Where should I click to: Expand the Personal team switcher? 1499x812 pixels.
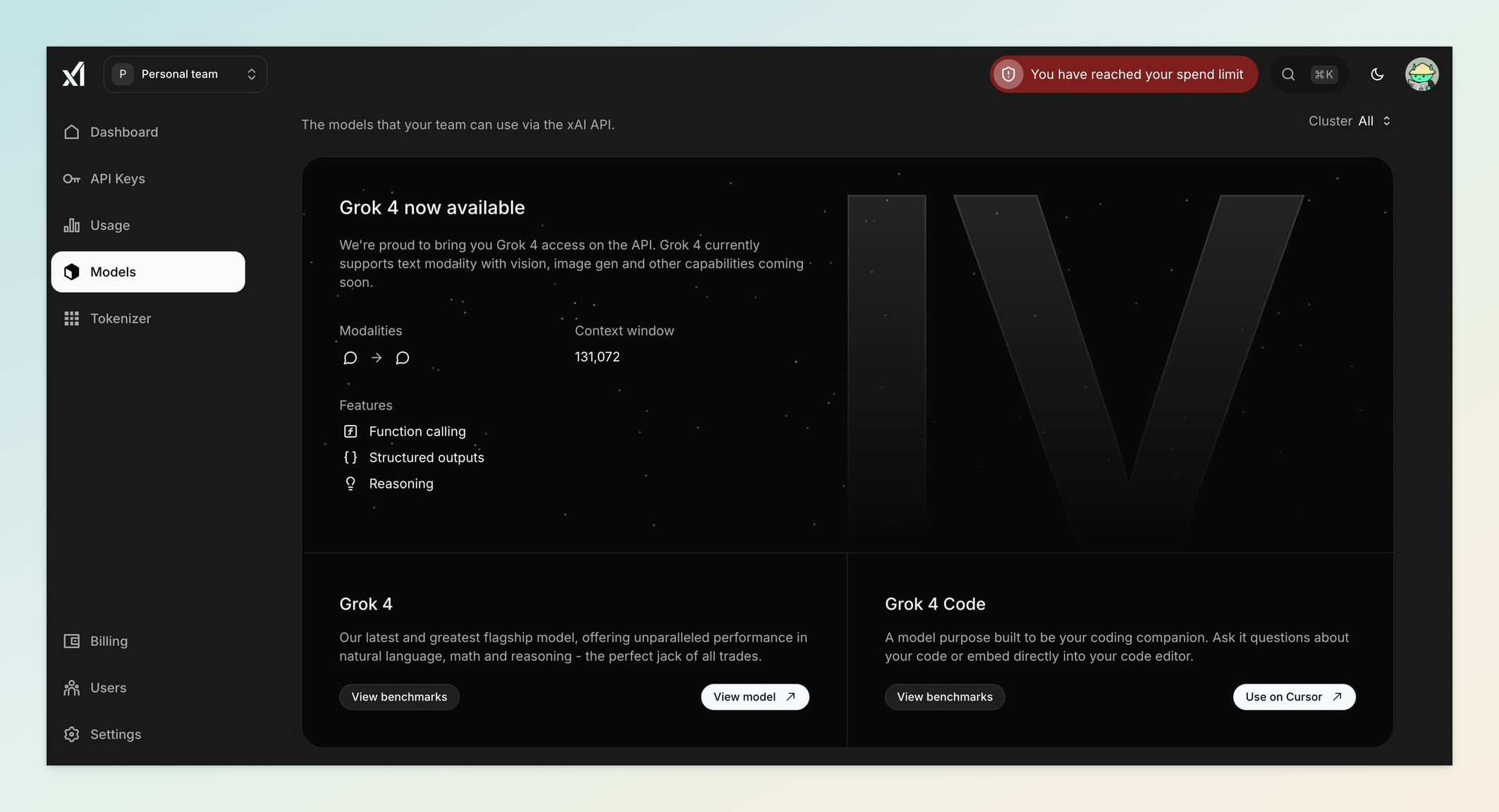185,74
